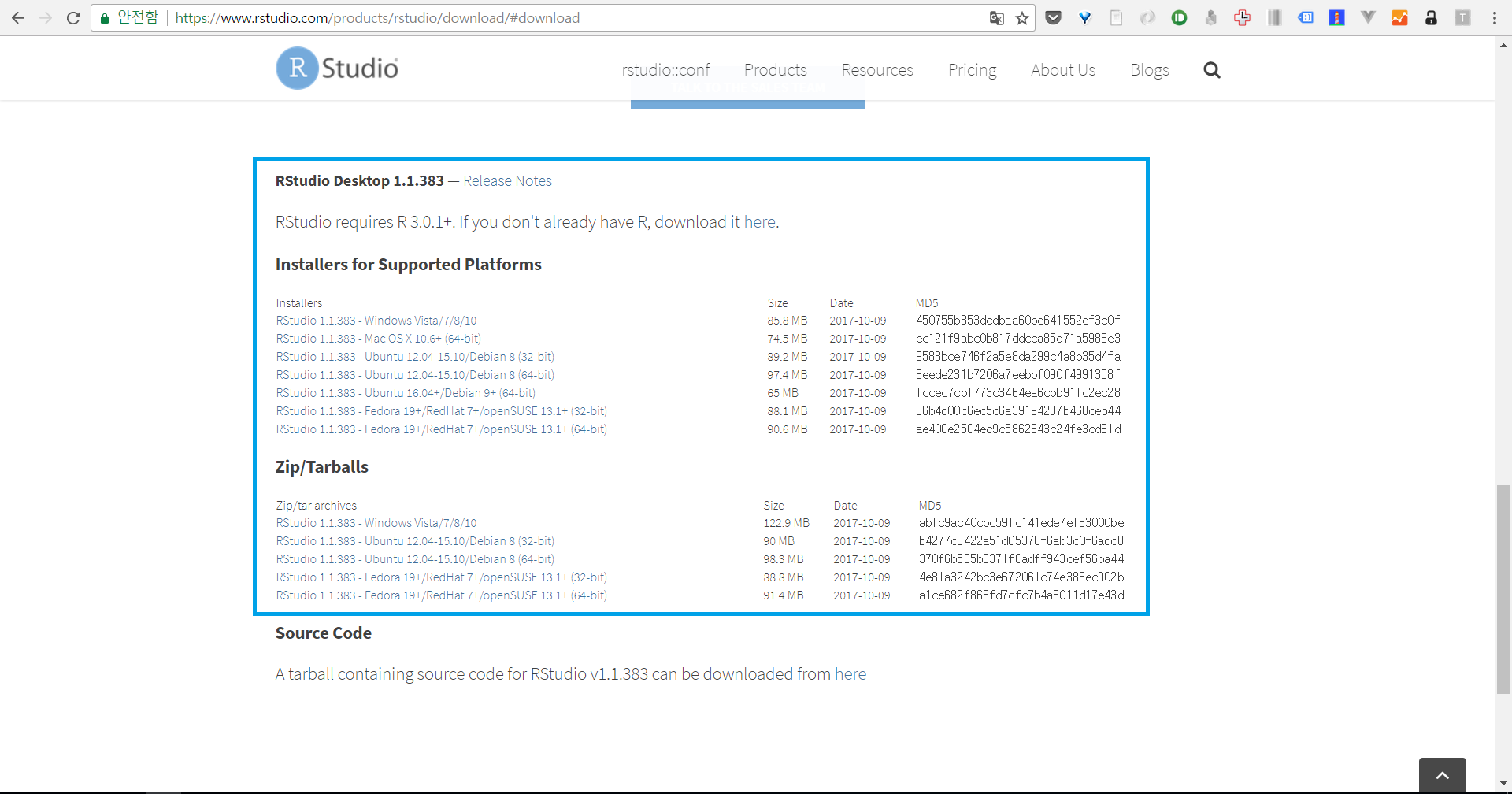This screenshot has height=794, width=1512.
Task: Download installer for Fedora 19+/RedHat 7+ (32-bit)
Action: tap(441, 411)
